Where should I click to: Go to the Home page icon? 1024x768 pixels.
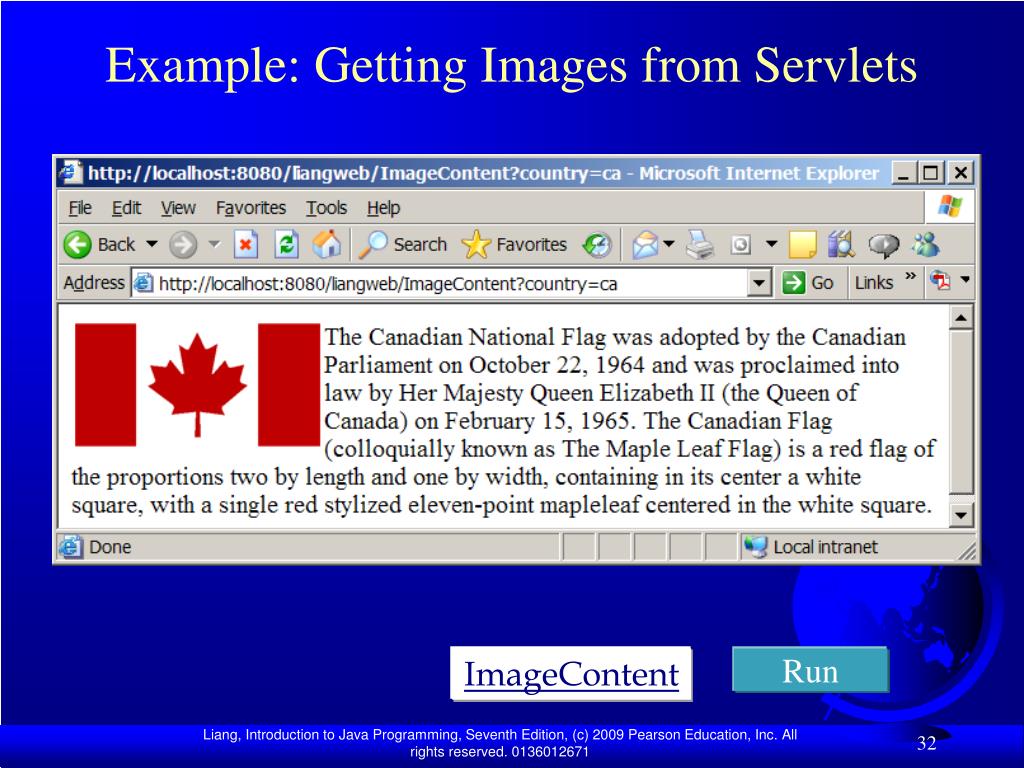point(327,244)
